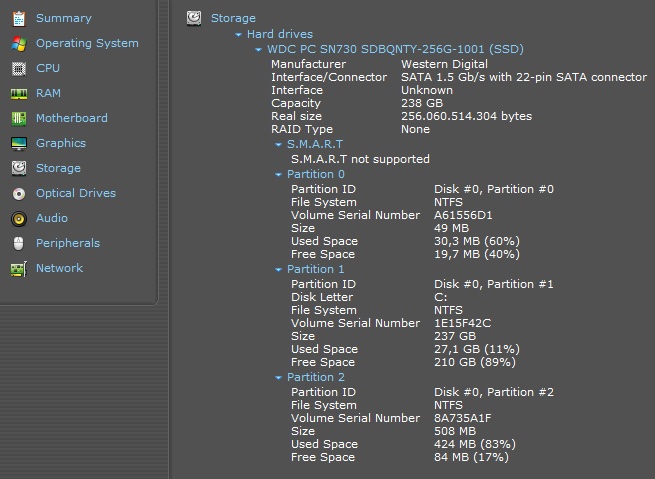The width and height of the screenshot is (655, 479).
Task: Collapse the Hard drives tree node
Action: (x=239, y=35)
